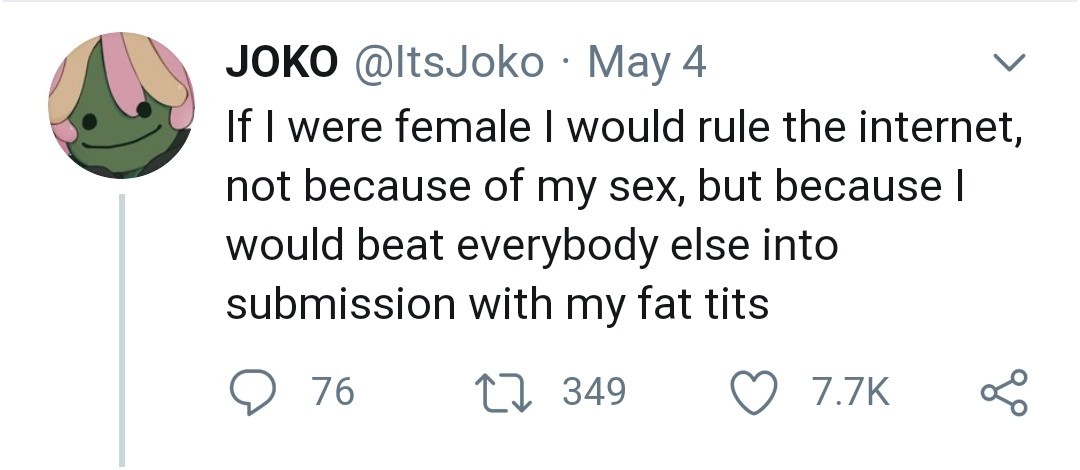Open the tweet by clicking its text
The image size is (1080, 470).
click(600, 215)
